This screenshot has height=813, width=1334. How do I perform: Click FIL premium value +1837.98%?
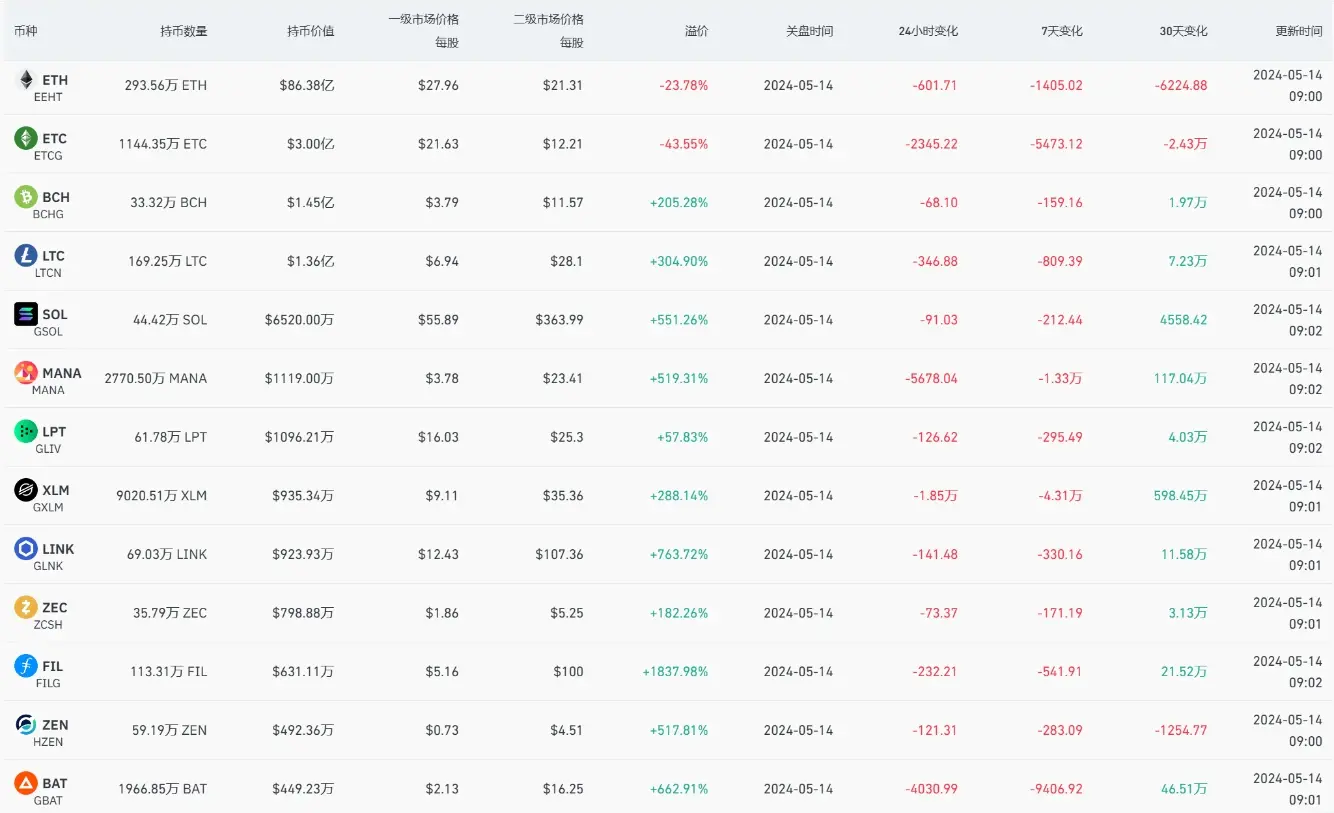(x=675, y=672)
